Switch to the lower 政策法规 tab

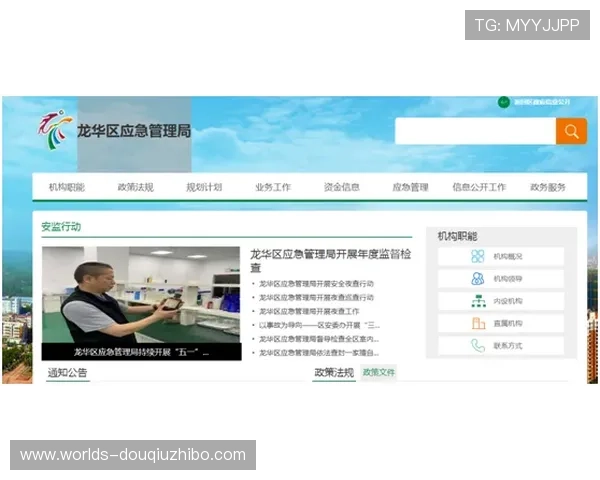pyautogui.click(x=334, y=372)
